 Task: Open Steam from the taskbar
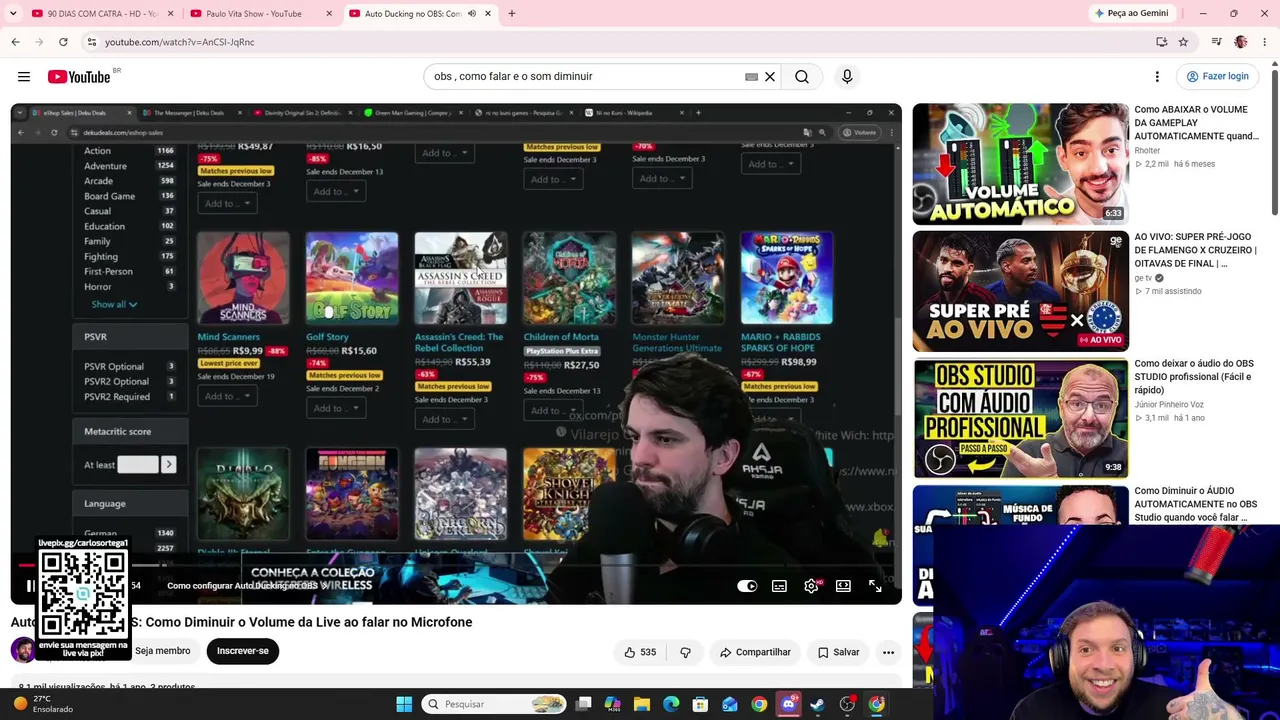tap(817, 704)
